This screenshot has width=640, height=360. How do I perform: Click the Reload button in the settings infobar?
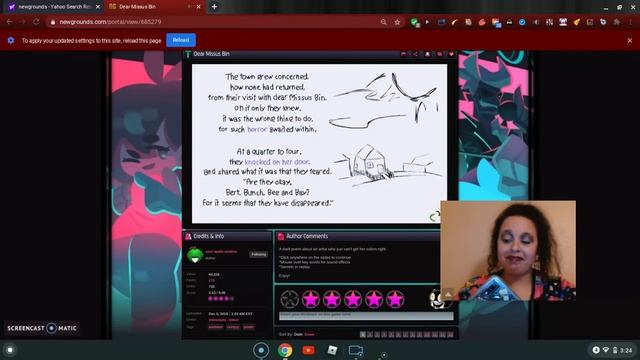pos(181,40)
